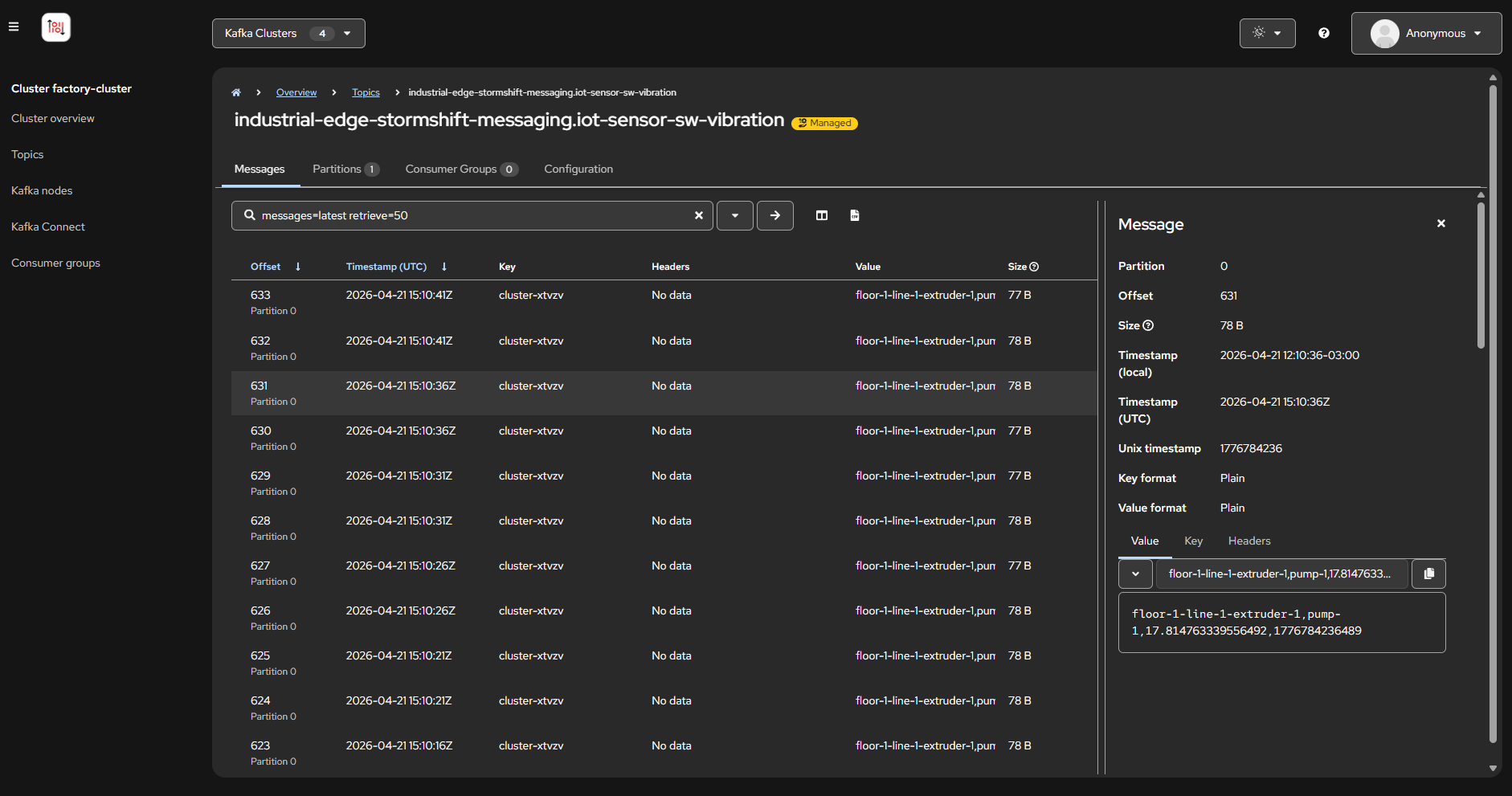1512x796 pixels.
Task: Click the message value code block
Action: pos(1281,623)
